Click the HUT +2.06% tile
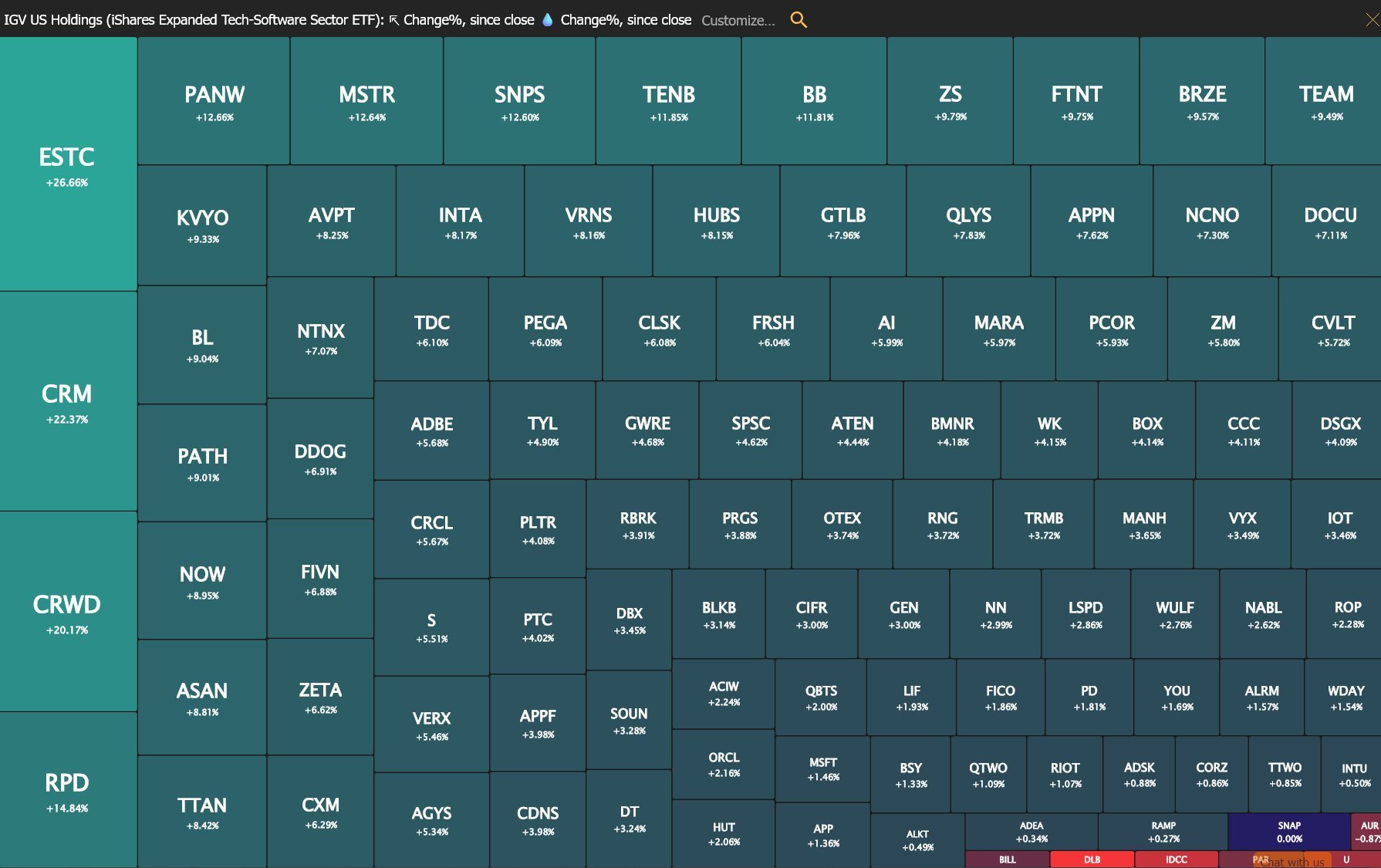The width and height of the screenshot is (1381, 868). 724,834
